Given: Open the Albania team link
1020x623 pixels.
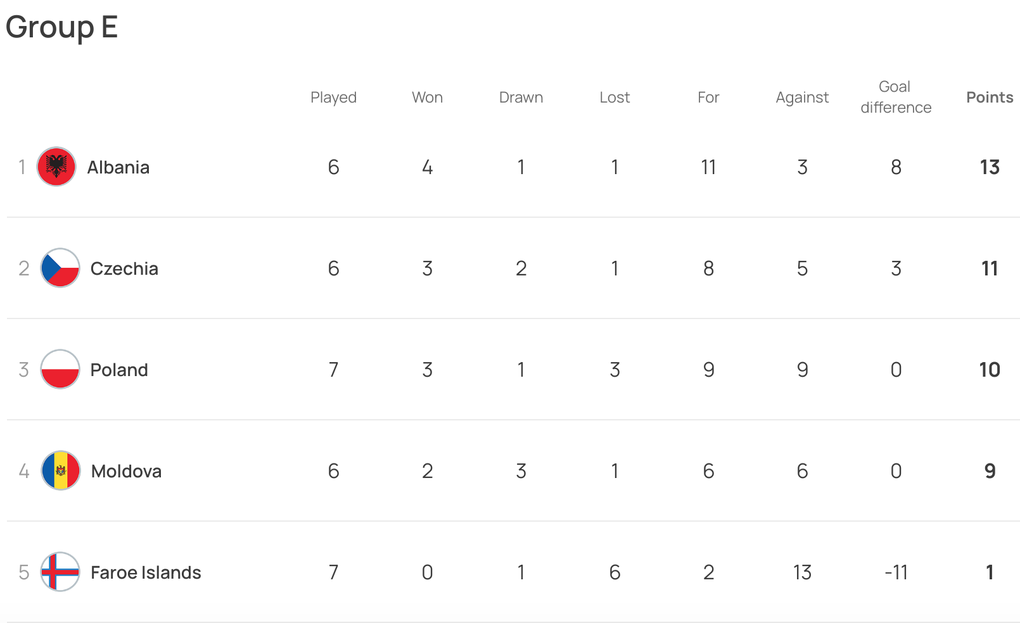Looking at the screenshot, I should [x=118, y=167].
